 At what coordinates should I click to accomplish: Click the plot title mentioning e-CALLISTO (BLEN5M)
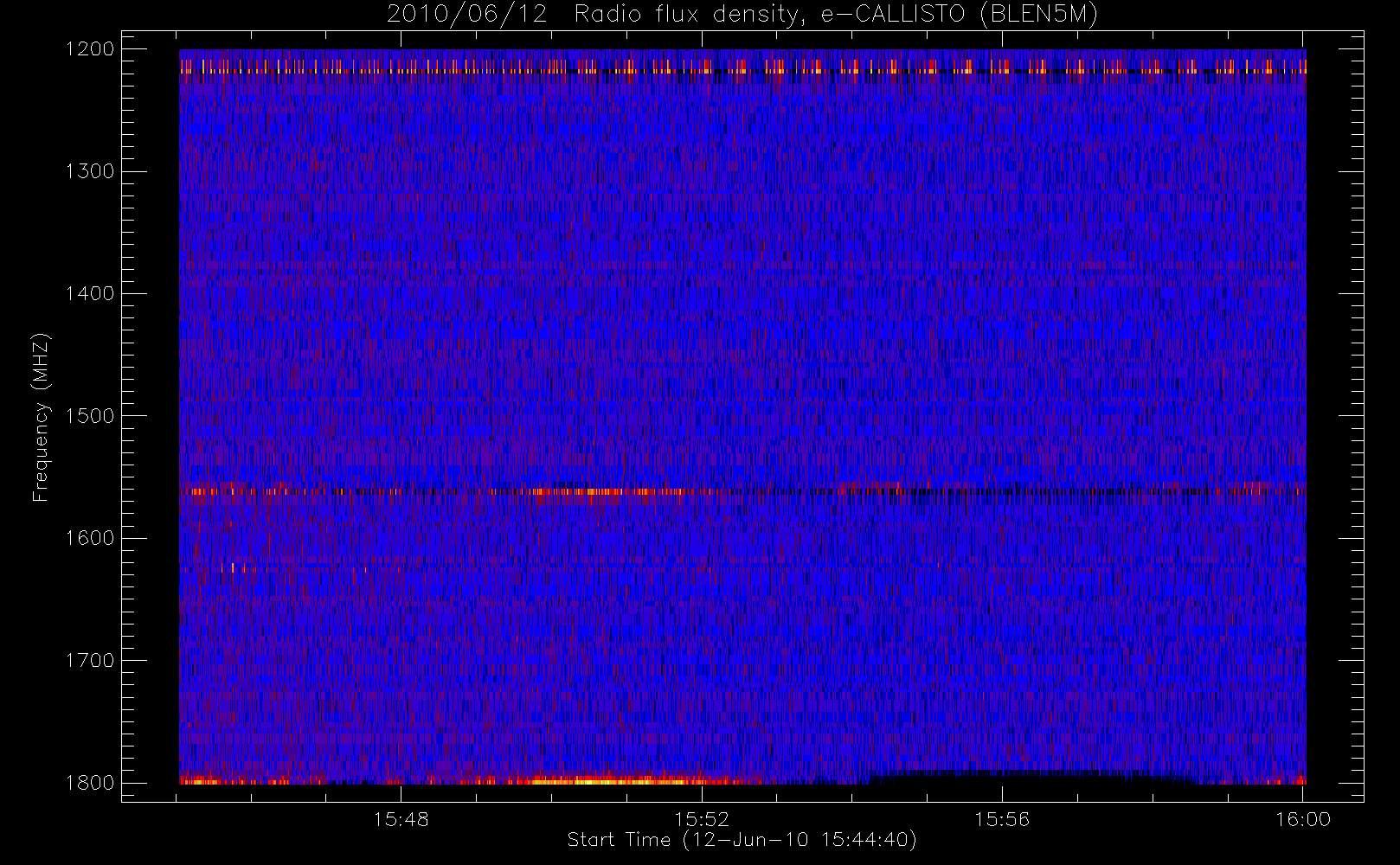coord(742,14)
